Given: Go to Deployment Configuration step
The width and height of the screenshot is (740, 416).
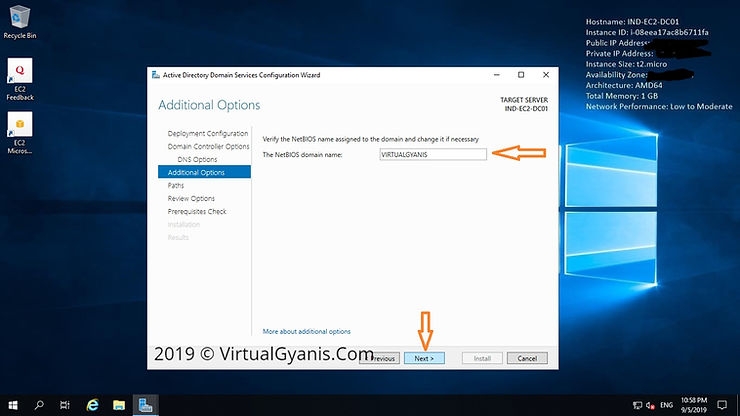Looking at the screenshot, I should tap(208, 133).
